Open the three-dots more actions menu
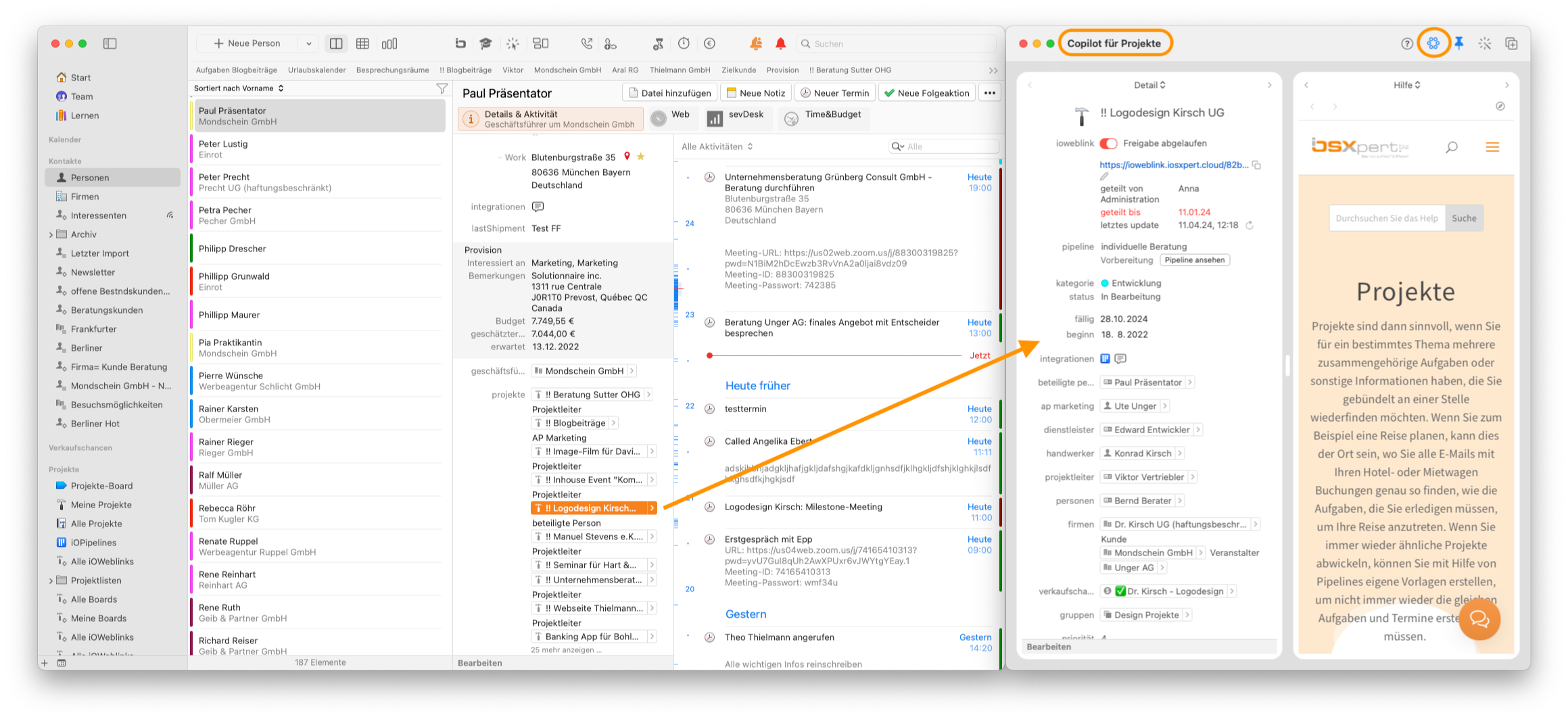1568x713 pixels. point(990,93)
